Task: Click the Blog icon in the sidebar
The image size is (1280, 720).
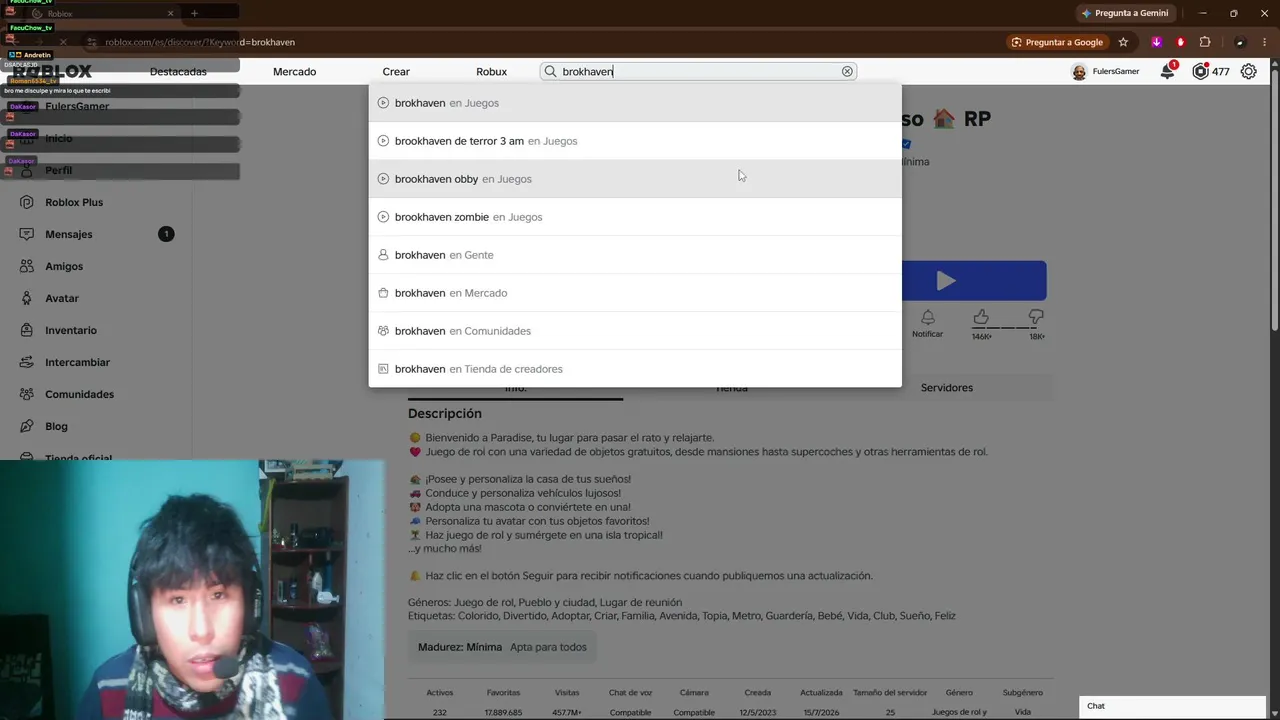Action: [26, 426]
